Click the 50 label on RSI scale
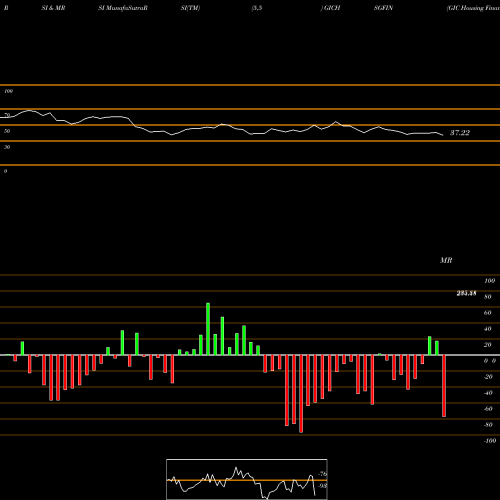Image resolution: width=500 pixels, height=500 pixels. point(7,131)
